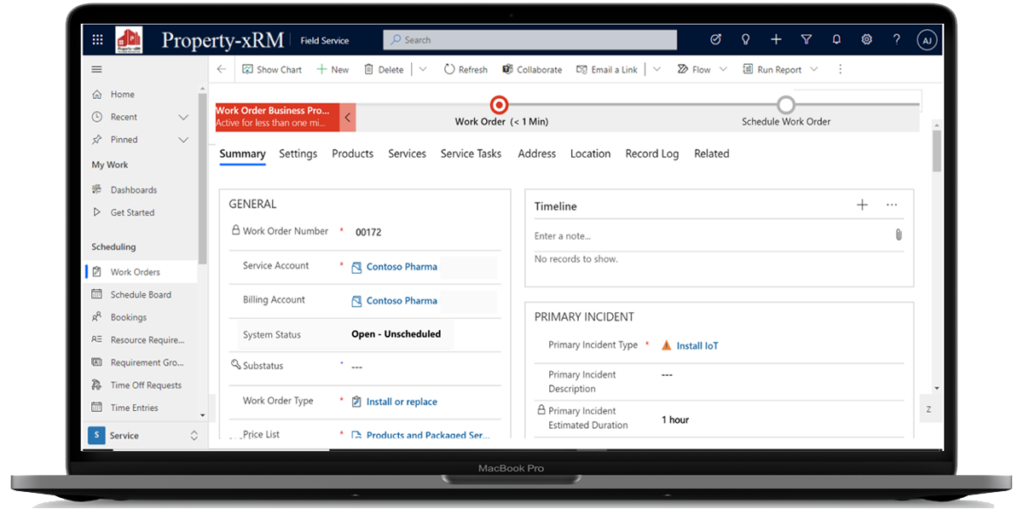The image size is (1024, 515).
Task: Click the Property-xRM logo icon
Action: click(x=129, y=40)
